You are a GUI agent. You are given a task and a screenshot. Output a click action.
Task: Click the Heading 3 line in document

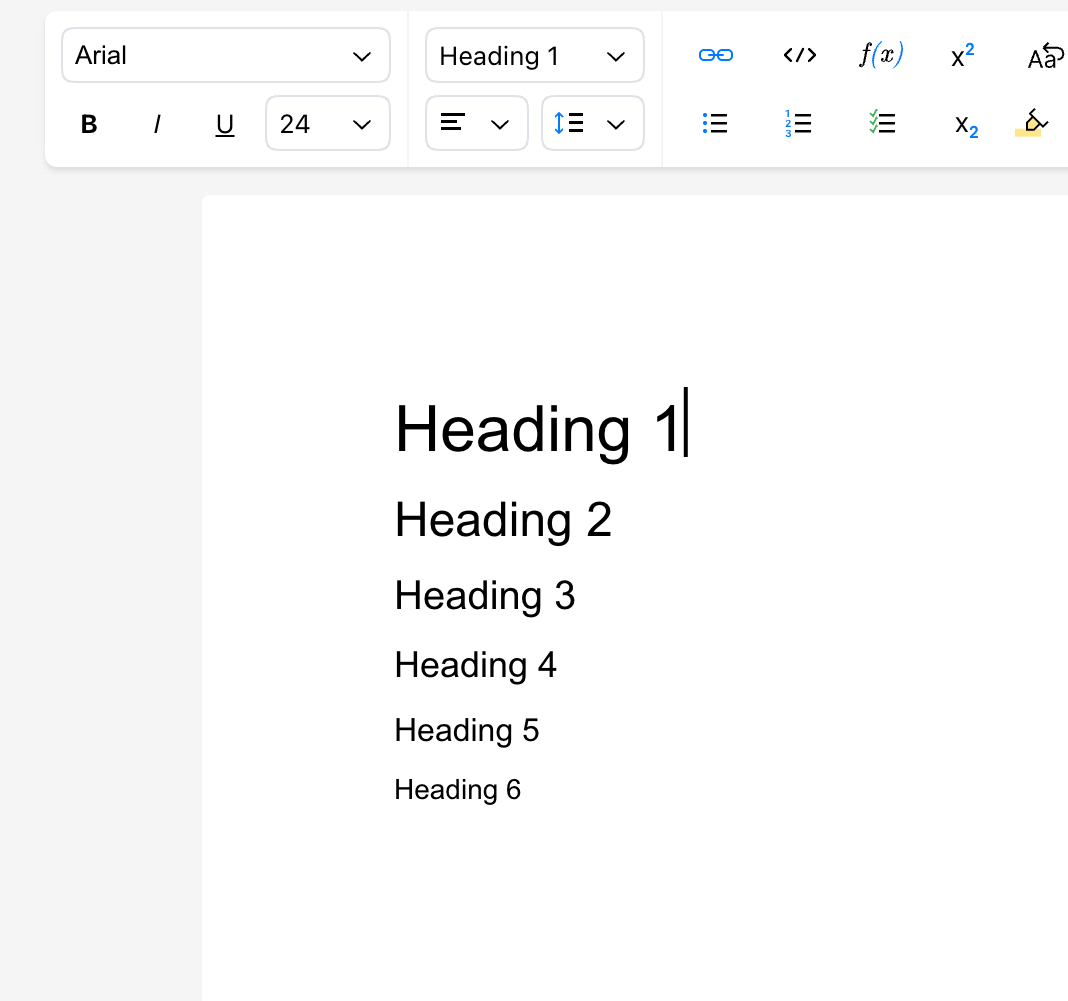tap(485, 596)
